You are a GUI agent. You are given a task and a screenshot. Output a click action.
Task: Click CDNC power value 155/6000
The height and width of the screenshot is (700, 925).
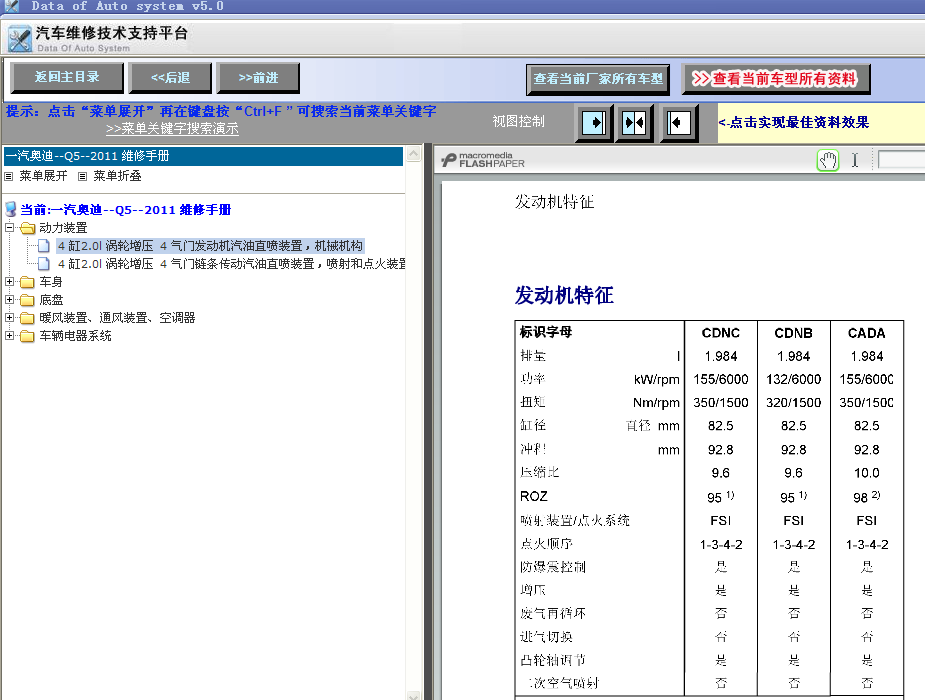pos(721,379)
